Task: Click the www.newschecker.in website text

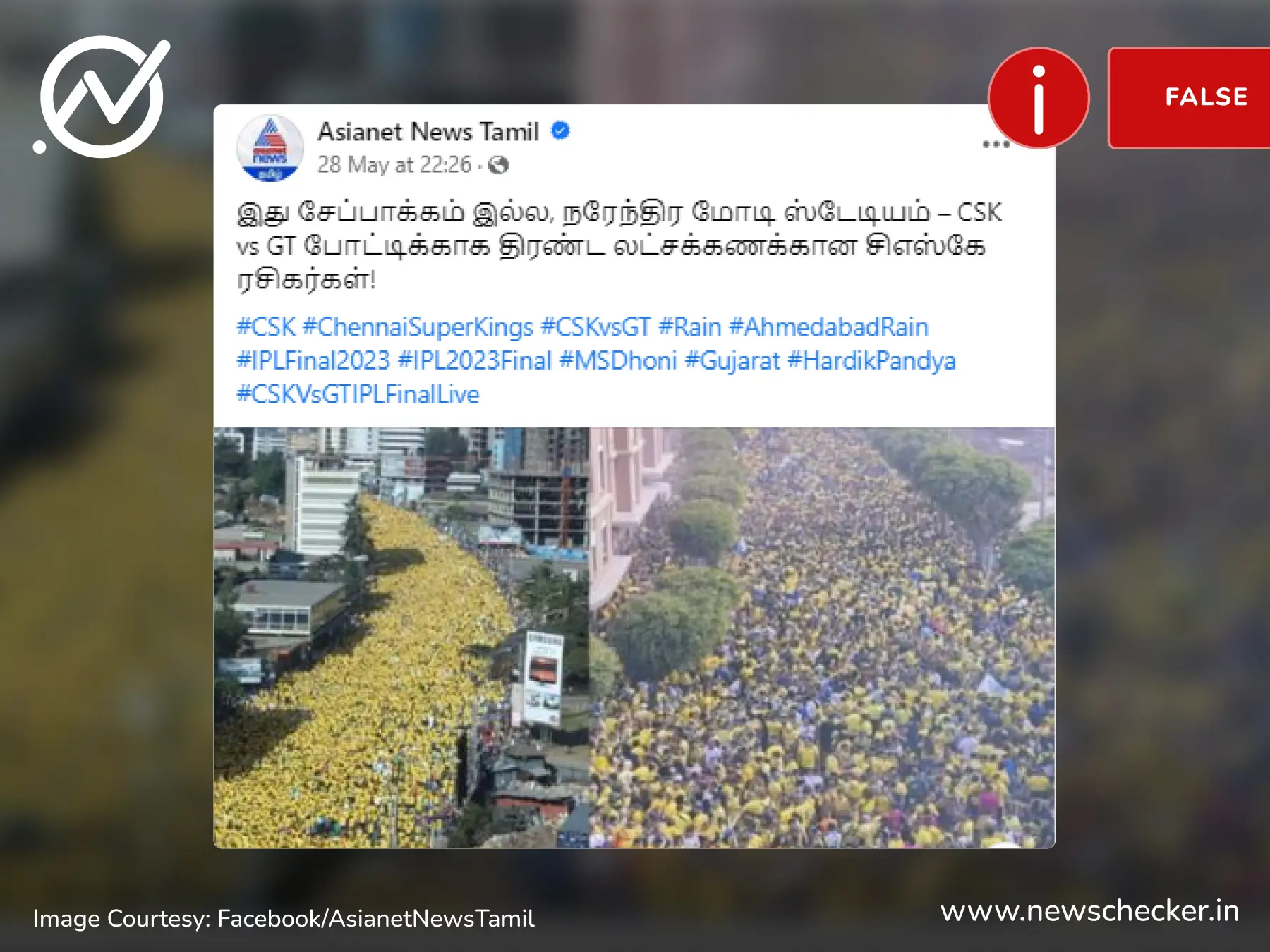Action: point(1090,911)
